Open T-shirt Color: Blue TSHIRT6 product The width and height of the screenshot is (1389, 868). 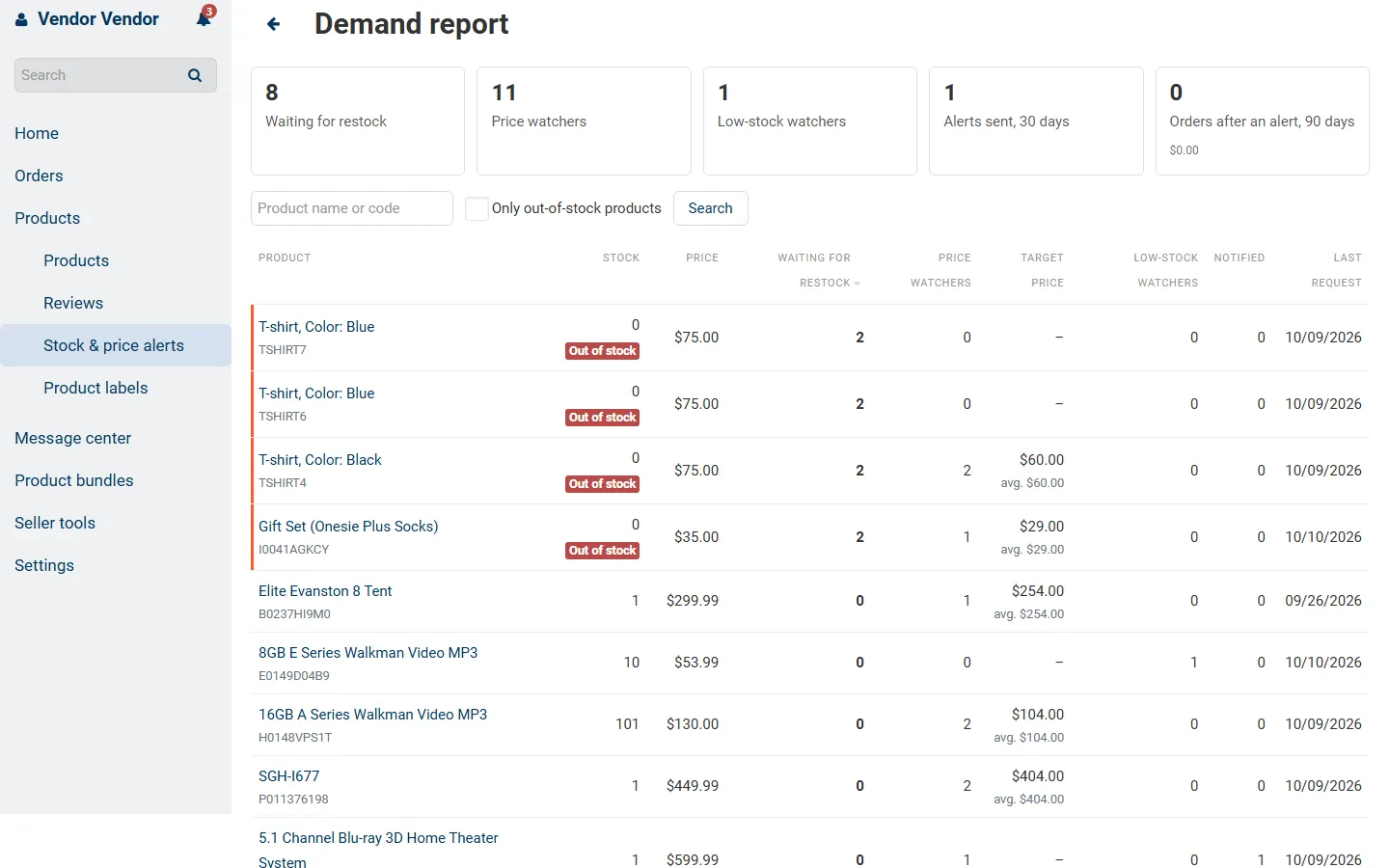pos(316,393)
